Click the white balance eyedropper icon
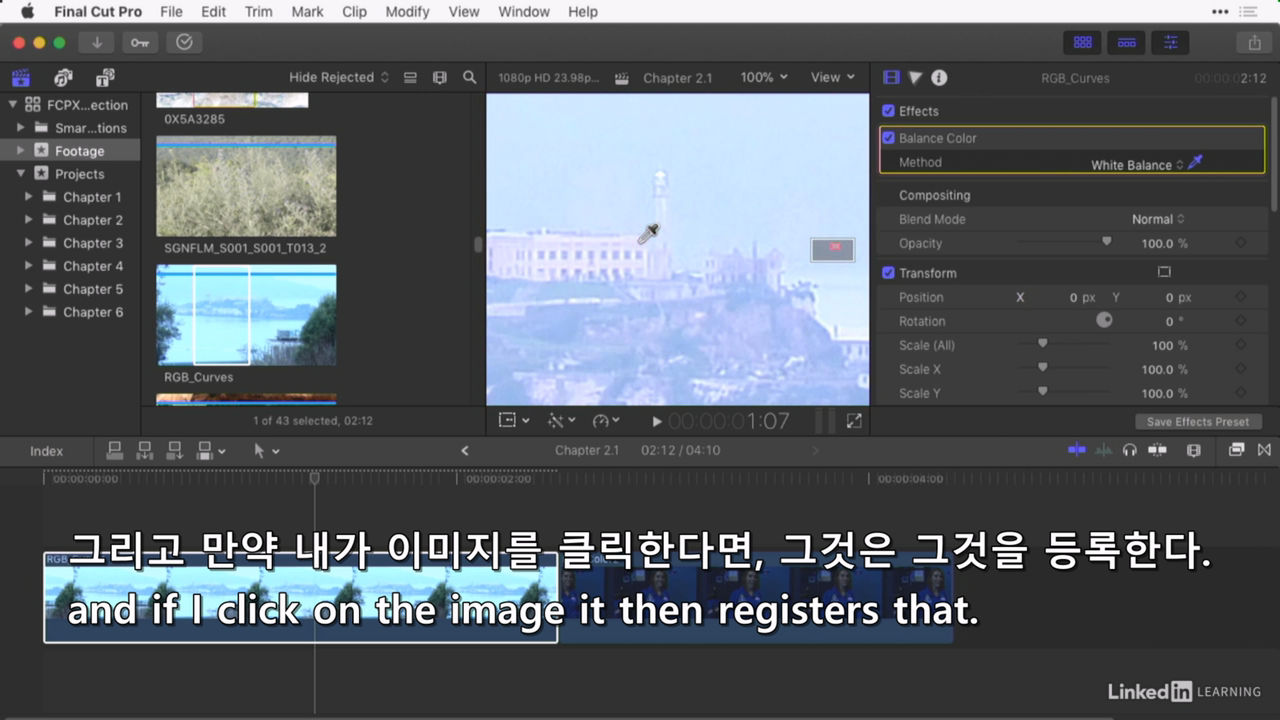Screen dimensions: 1280x720 (1195, 163)
